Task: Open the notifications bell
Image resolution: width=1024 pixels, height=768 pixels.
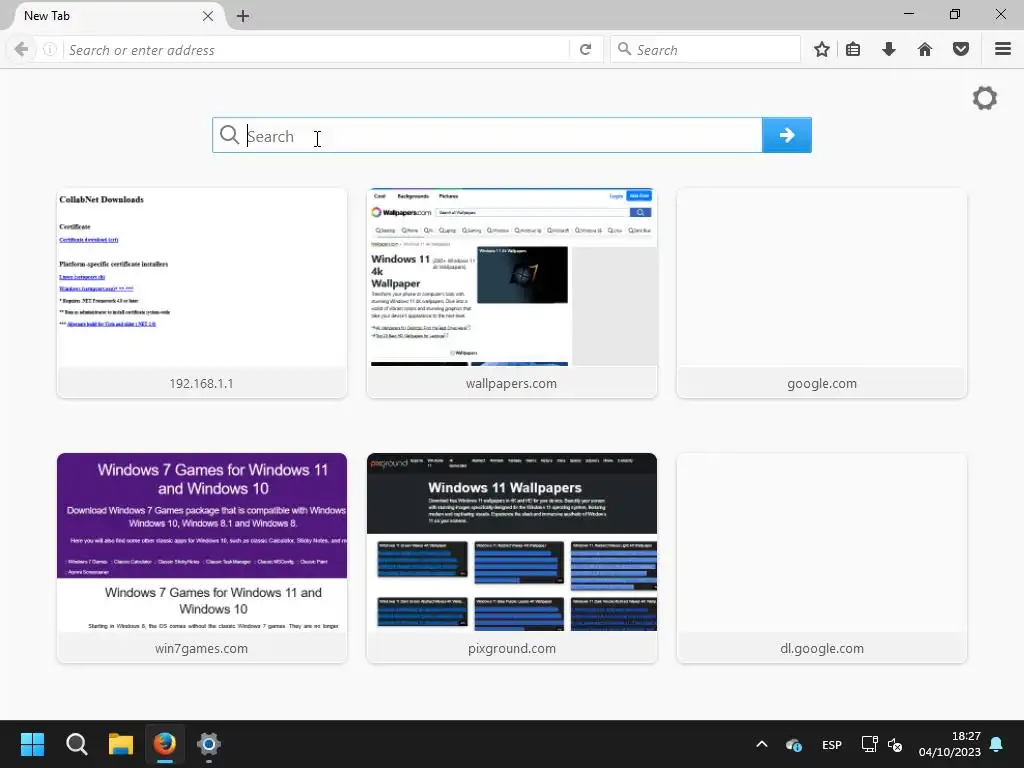Action: [x=997, y=744]
